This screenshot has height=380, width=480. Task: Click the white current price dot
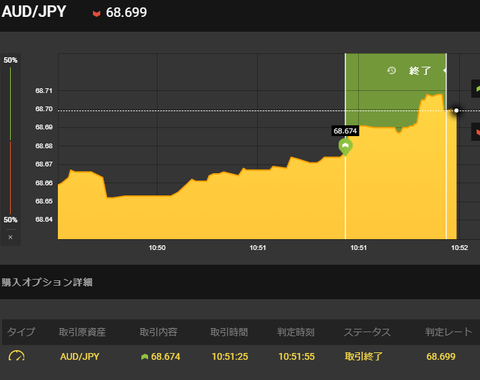pos(456,110)
